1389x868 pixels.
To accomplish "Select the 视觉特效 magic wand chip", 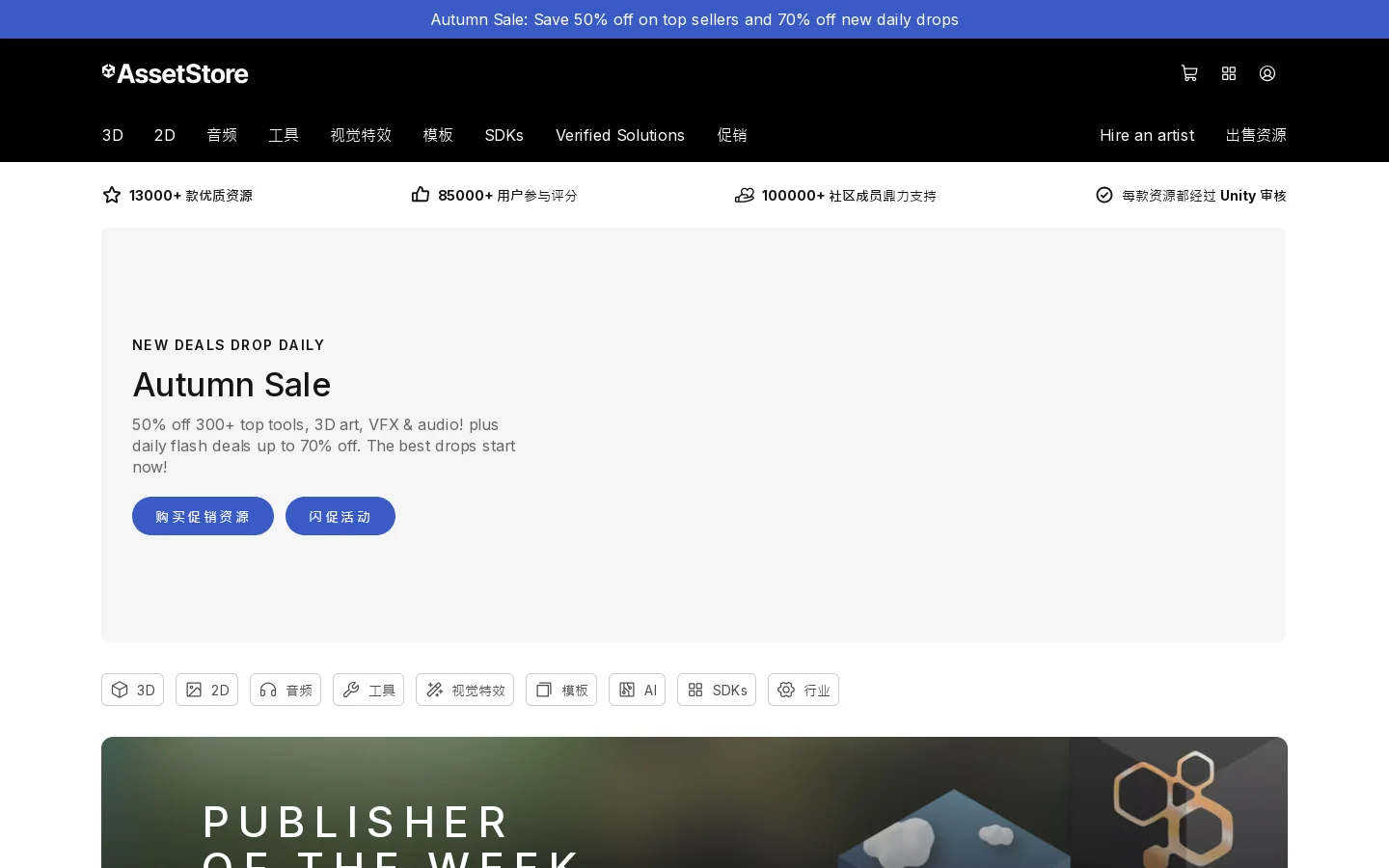I will point(465,690).
